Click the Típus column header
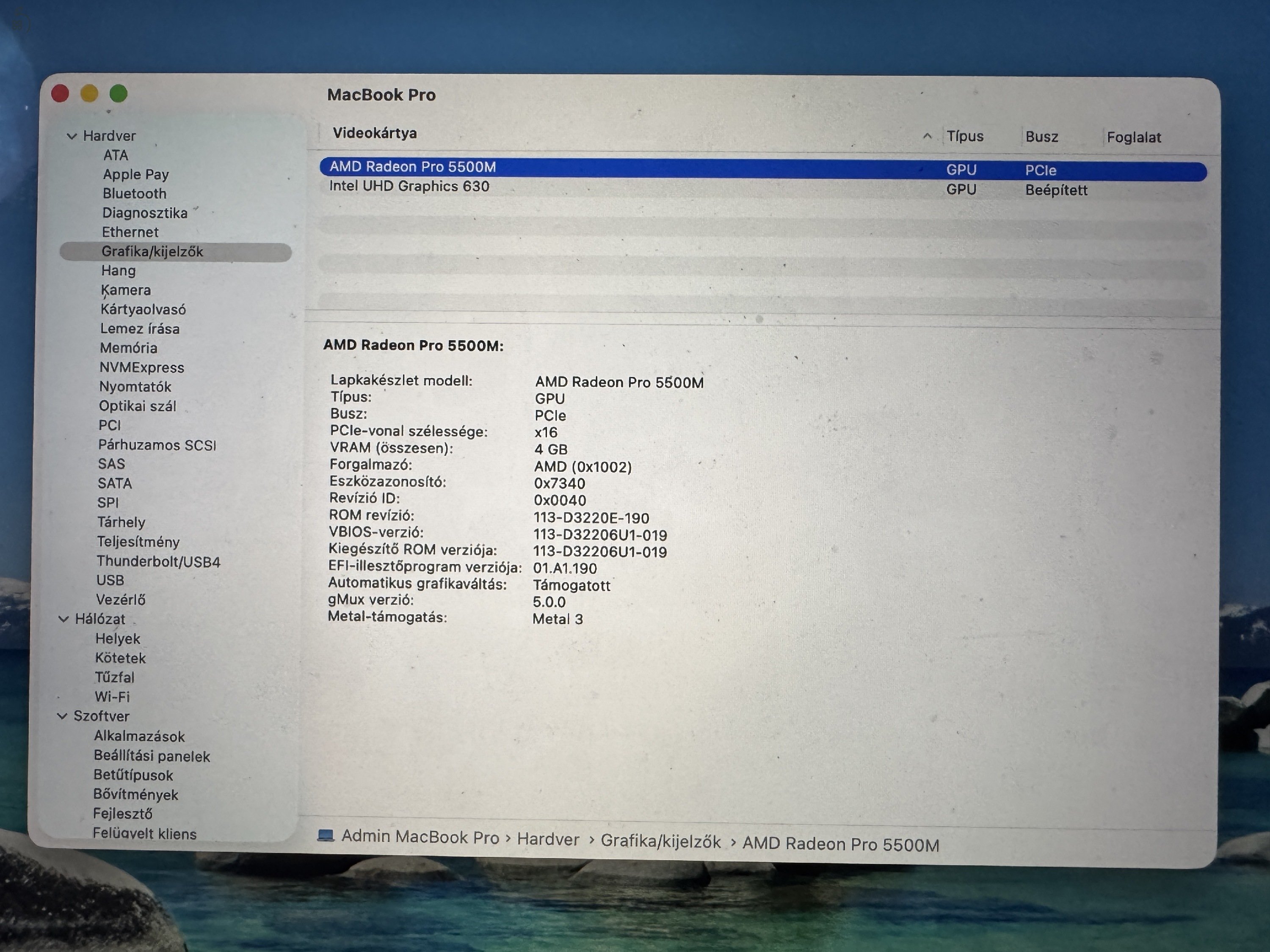 click(965, 137)
